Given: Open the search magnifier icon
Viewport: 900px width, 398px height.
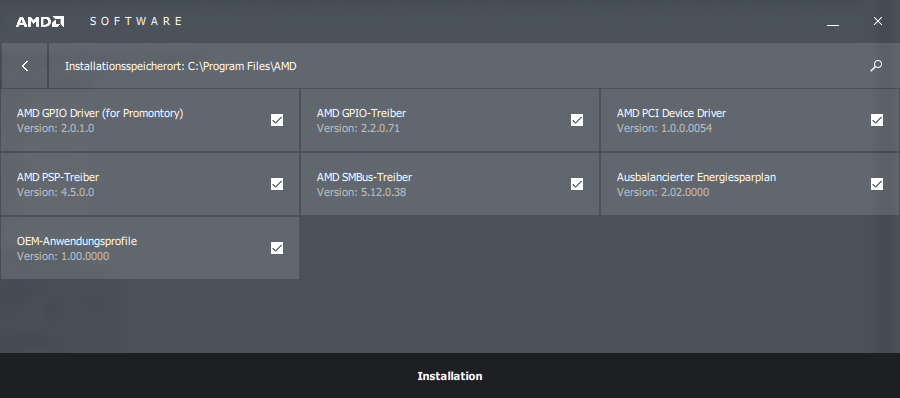Looking at the screenshot, I should 876,66.
